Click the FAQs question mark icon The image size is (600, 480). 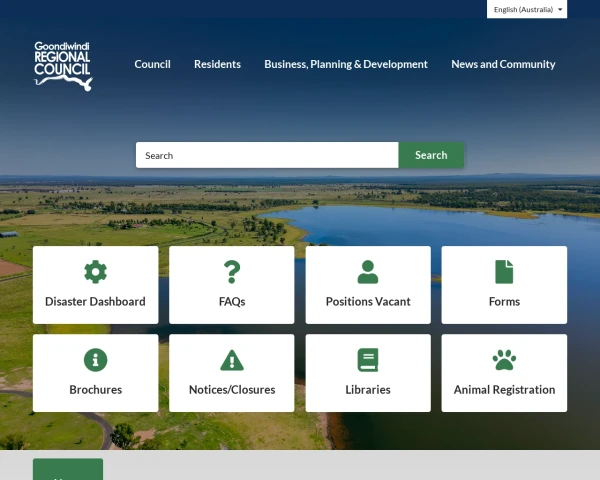coord(232,272)
